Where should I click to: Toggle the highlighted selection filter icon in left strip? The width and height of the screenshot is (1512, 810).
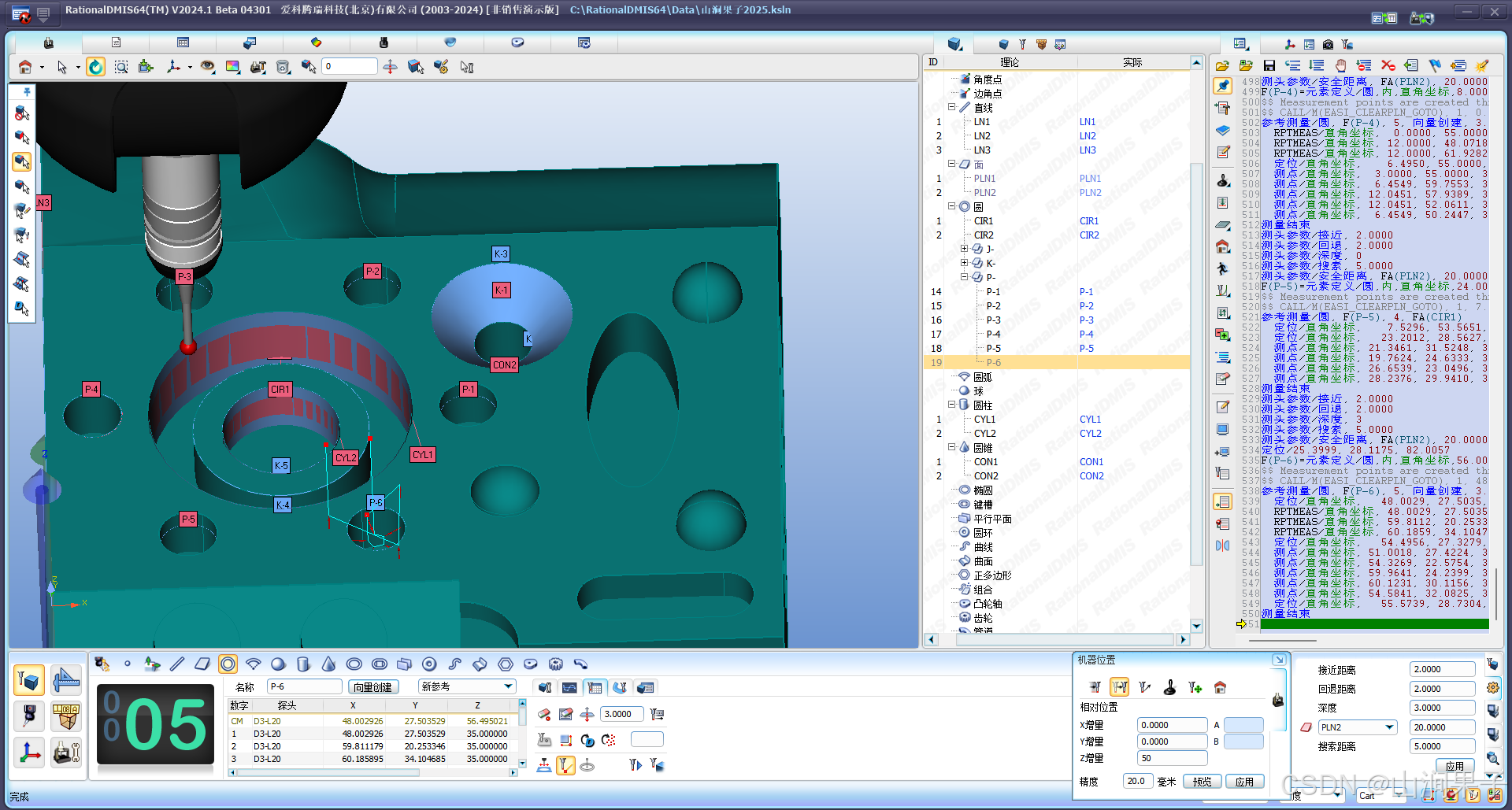tap(22, 161)
